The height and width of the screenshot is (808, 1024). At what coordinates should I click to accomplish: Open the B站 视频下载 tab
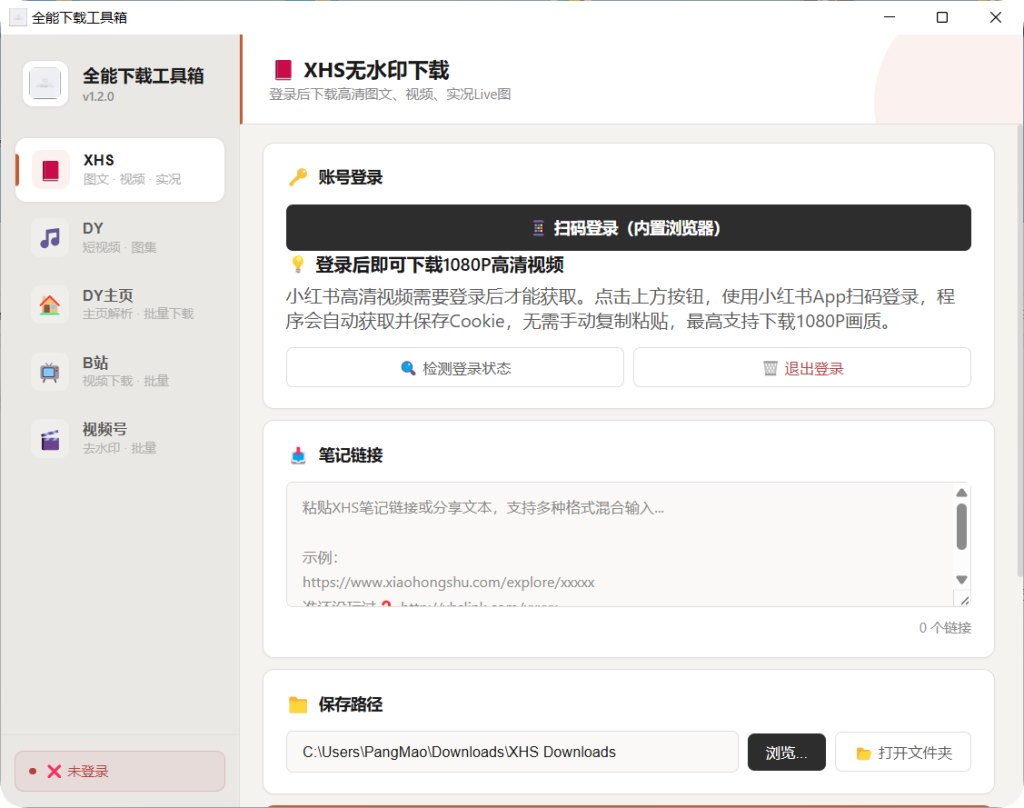coord(120,372)
